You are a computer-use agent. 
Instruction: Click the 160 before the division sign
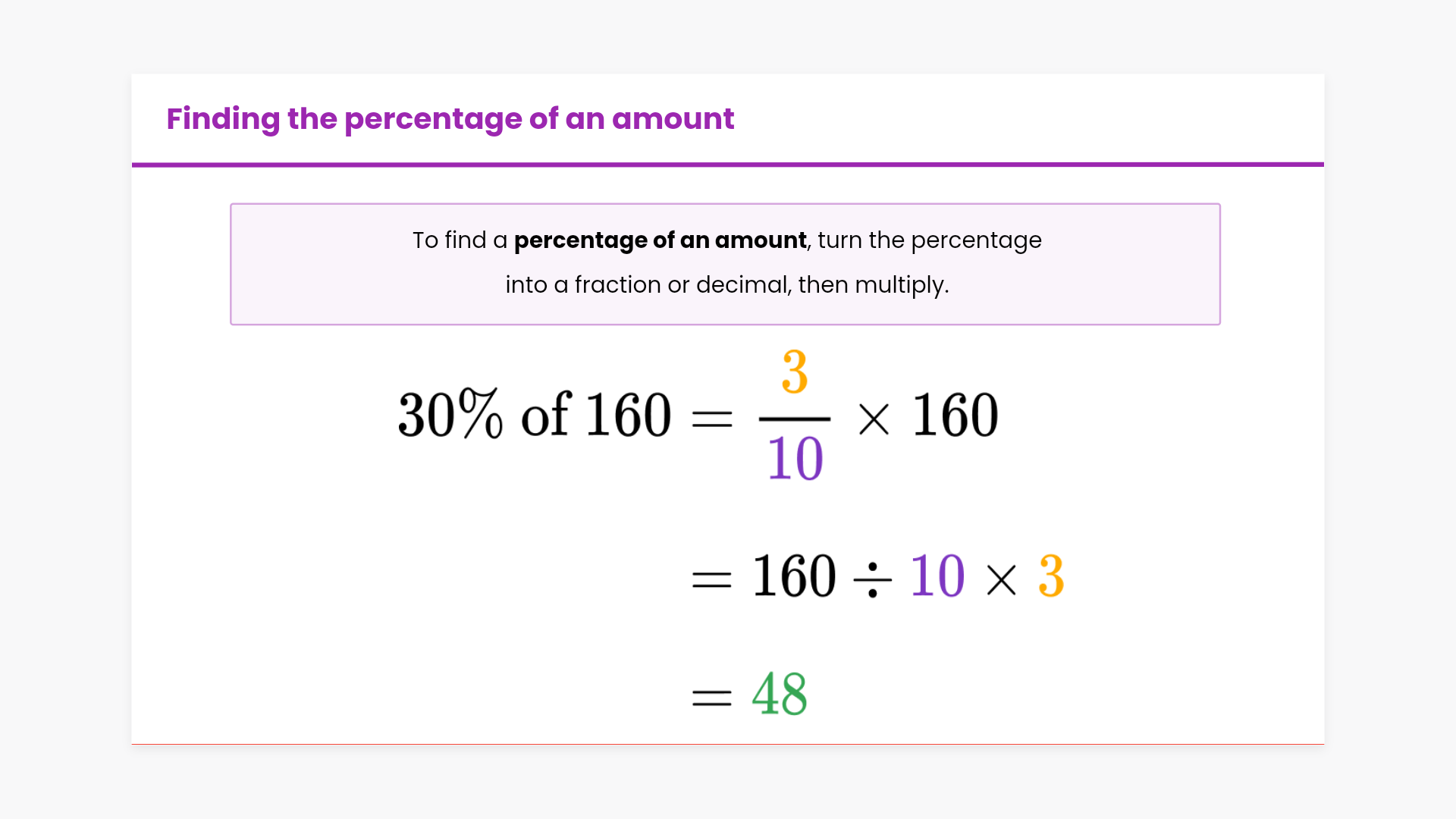(794, 576)
